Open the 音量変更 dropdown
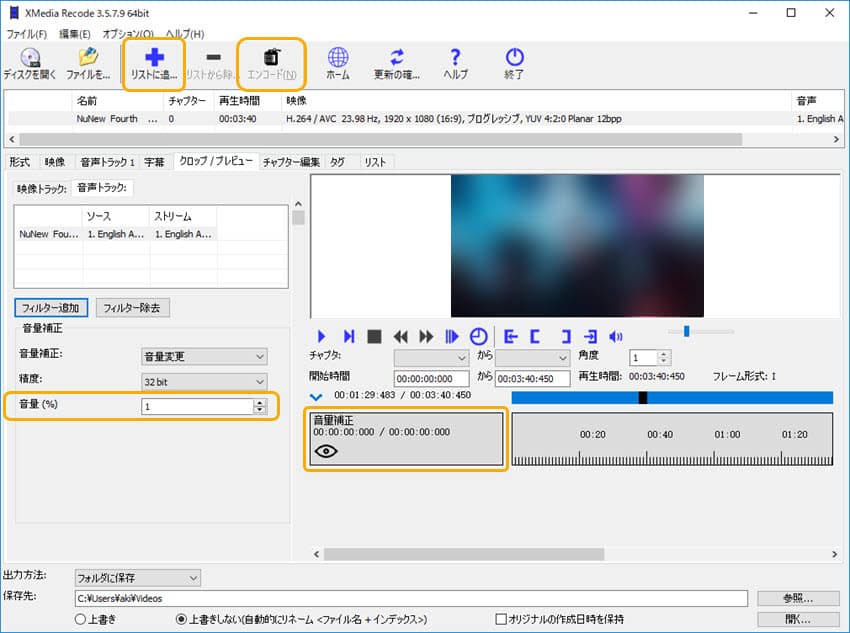Viewport: 850px width, 633px height. point(204,356)
